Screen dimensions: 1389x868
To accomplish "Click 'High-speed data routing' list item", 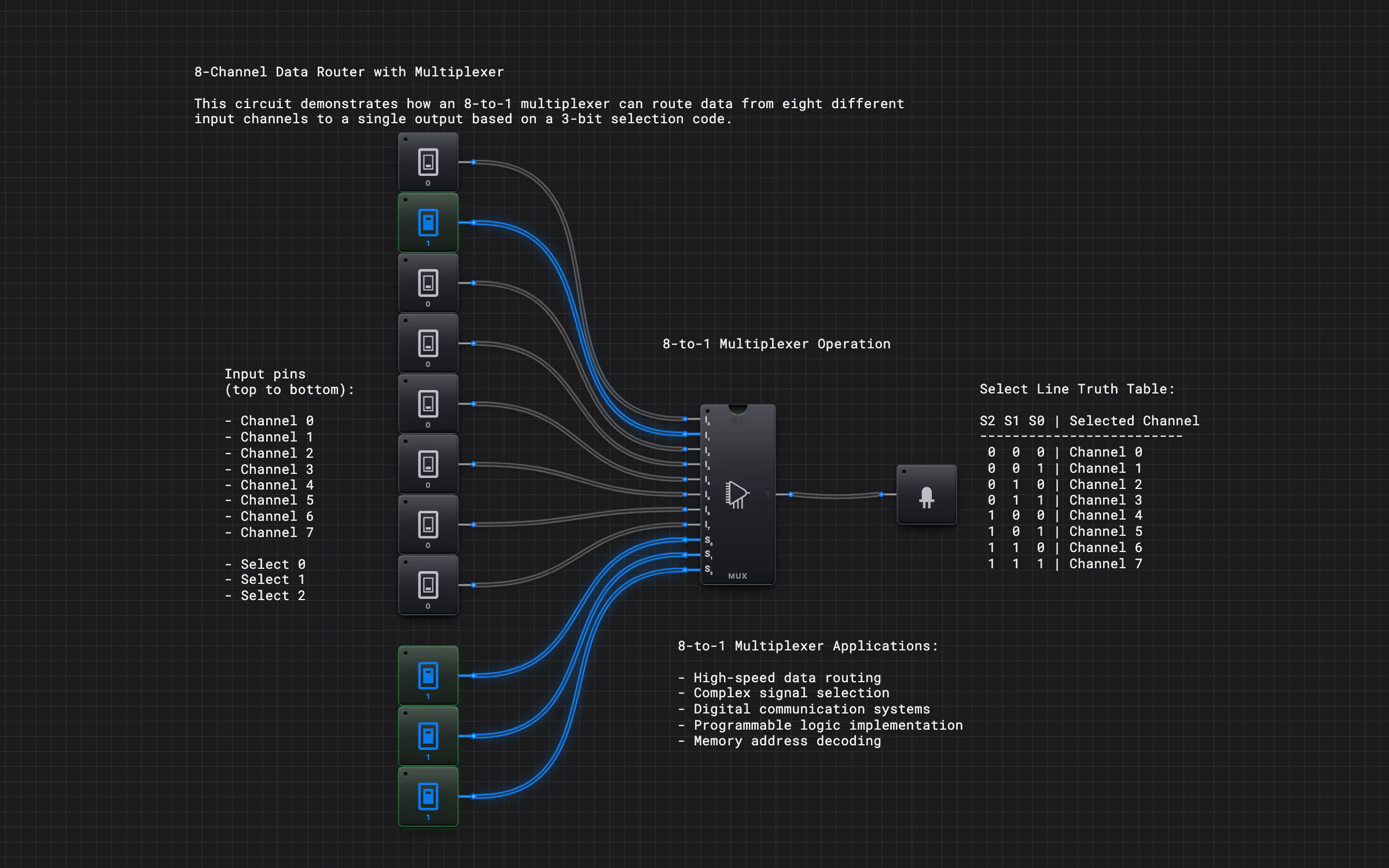I will (780, 678).
